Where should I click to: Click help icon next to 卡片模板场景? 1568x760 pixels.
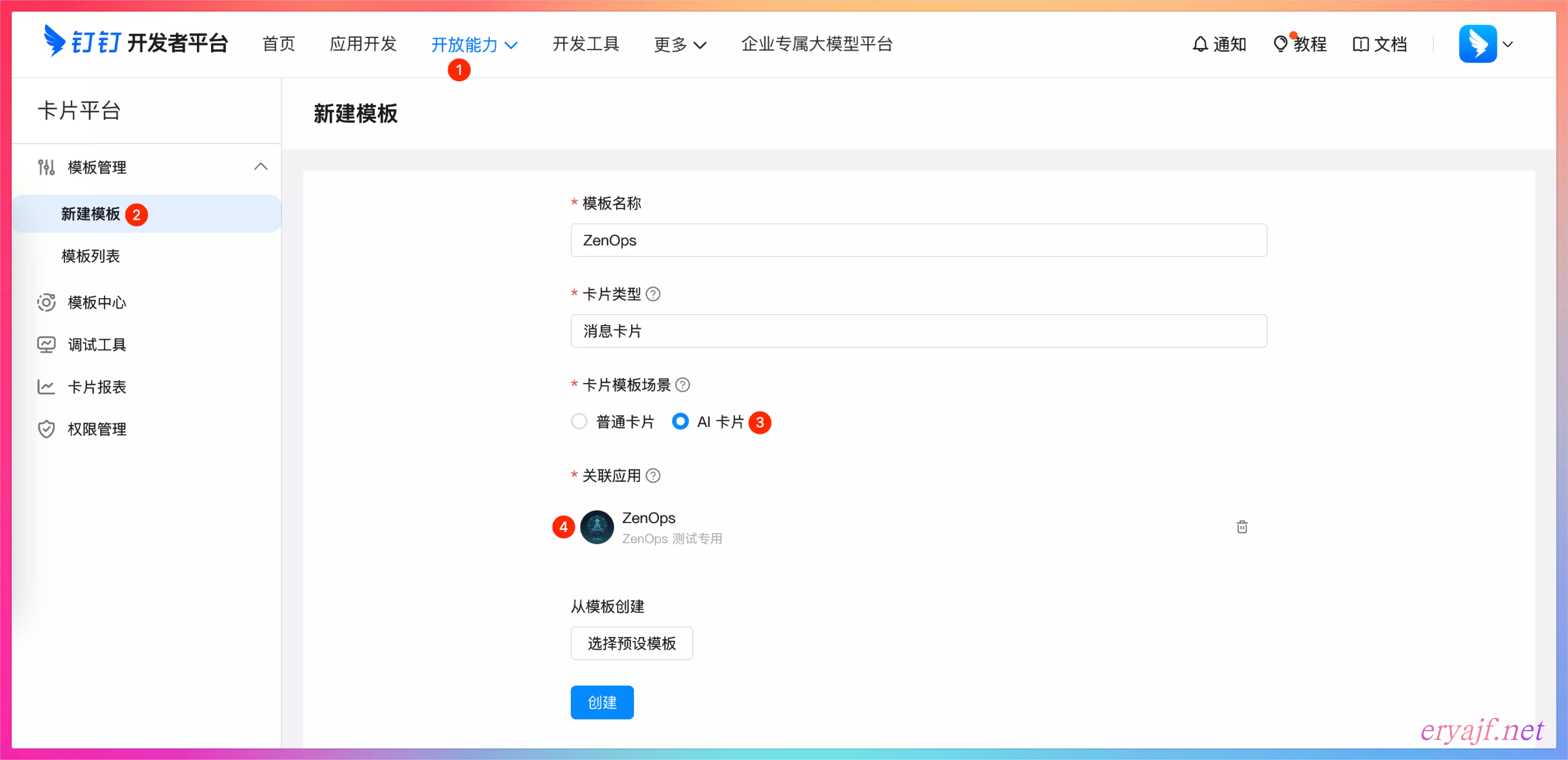(x=683, y=385)
